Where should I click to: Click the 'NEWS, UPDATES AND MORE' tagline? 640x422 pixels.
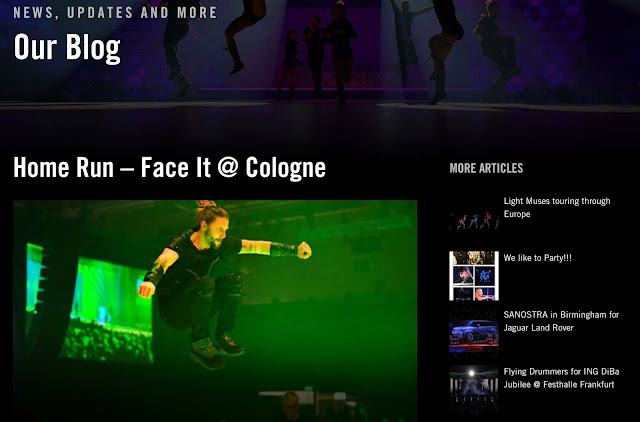115,13
